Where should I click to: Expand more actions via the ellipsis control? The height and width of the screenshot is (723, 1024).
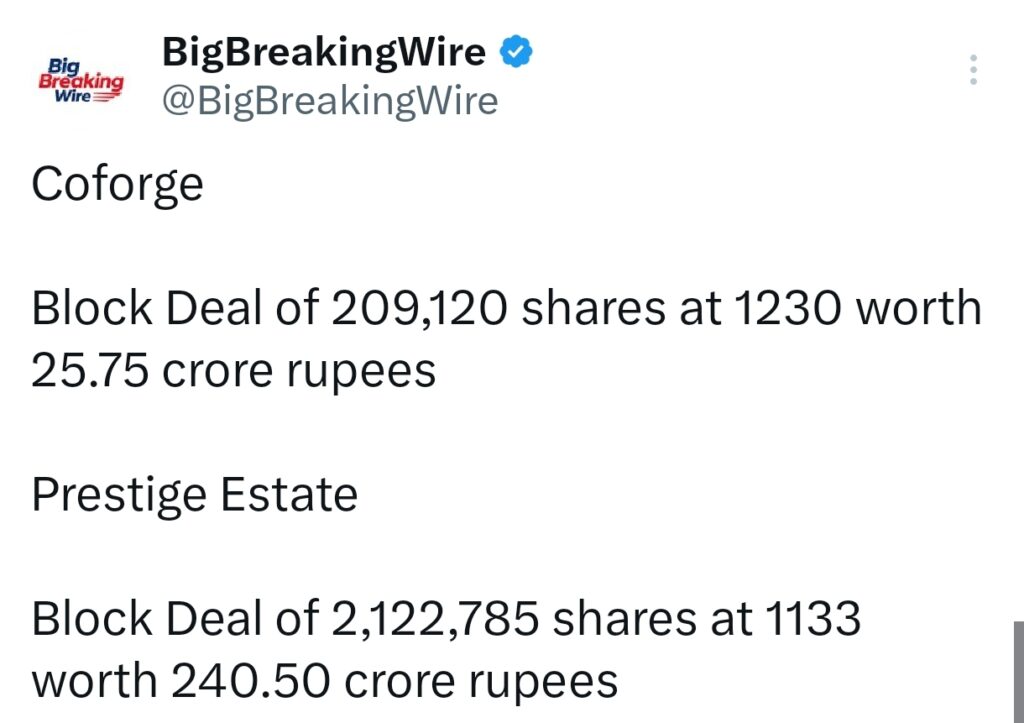coord(975,68)
